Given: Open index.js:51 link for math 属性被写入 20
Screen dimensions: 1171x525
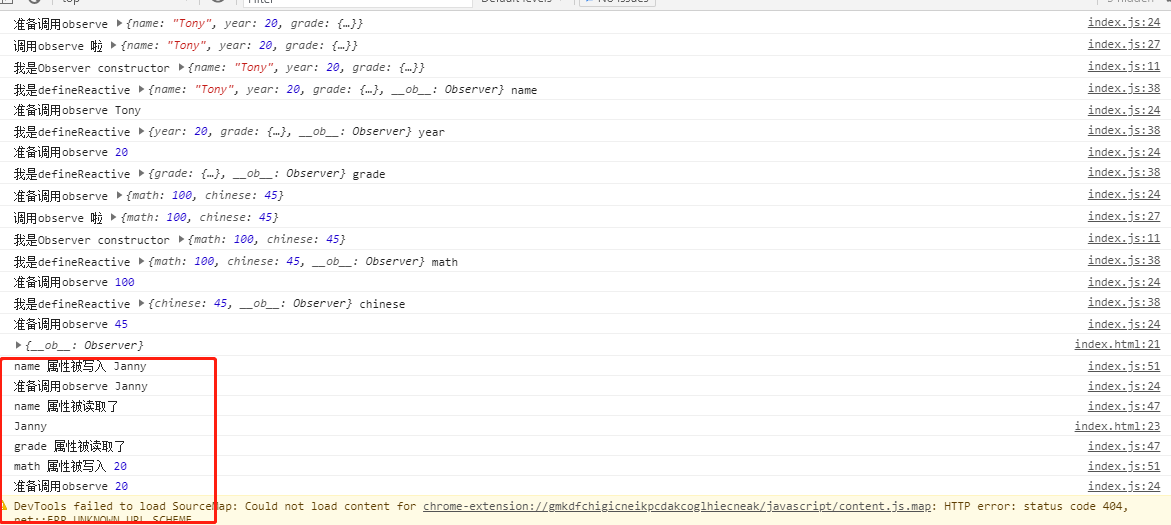Looking at the screenshot, I should pyautogui.click(x=1124, y=466).
